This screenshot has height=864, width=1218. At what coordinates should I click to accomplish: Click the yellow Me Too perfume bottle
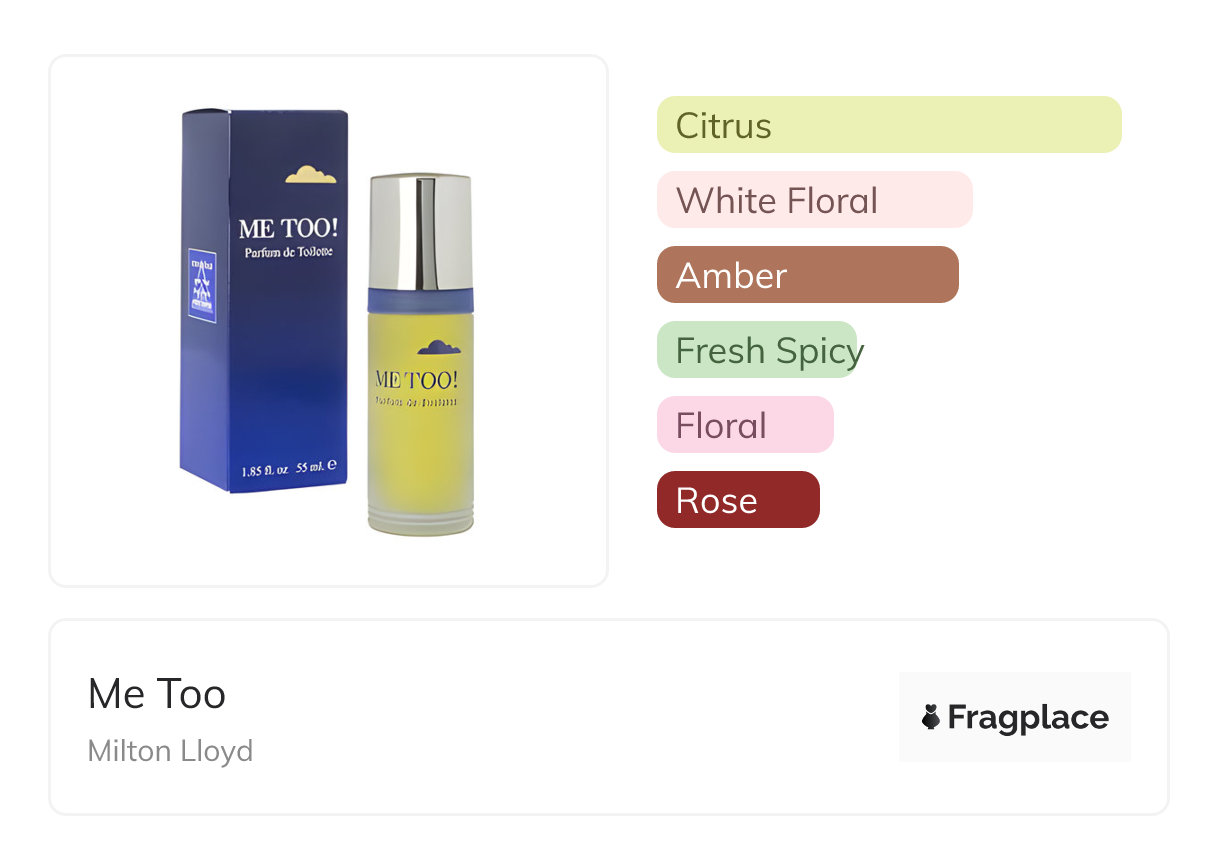(x=420, y=355)
